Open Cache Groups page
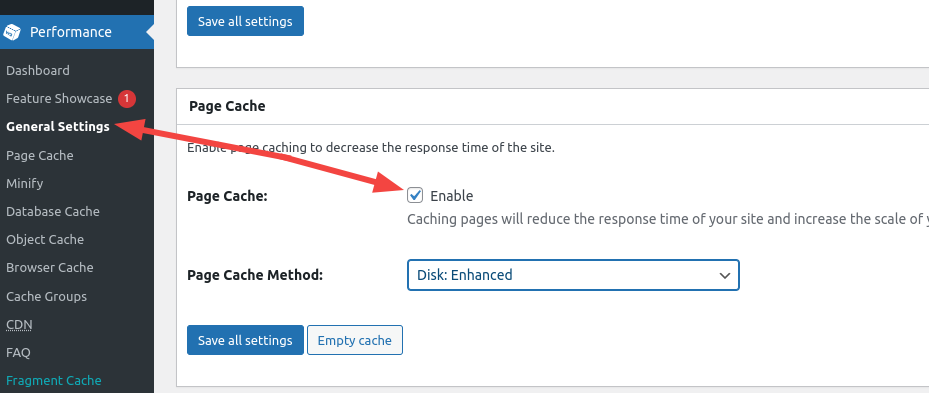 [x=46, y=296]
